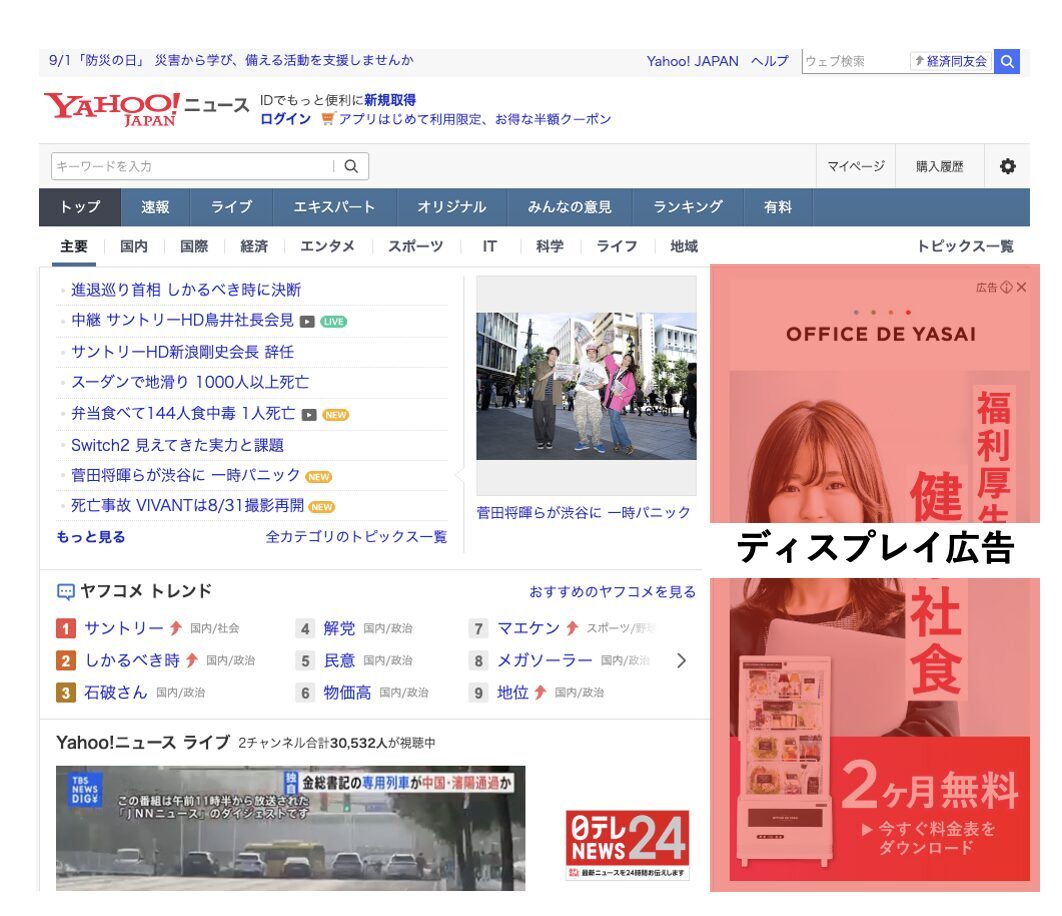
Task: Open the Yahoo! JAPAN top link
Action: [x=692, y=62]
